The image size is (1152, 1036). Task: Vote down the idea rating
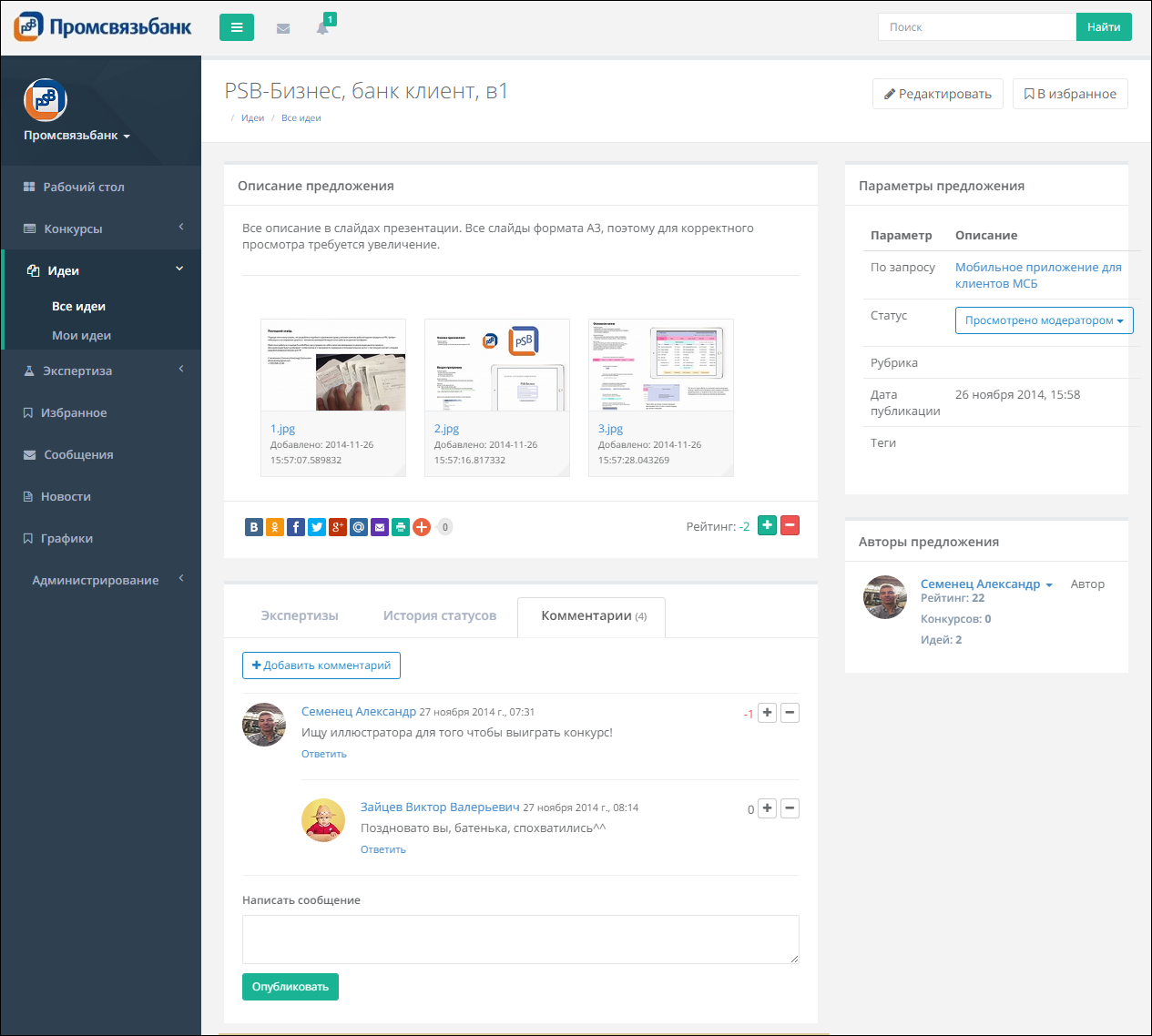(x=790, y=525)
